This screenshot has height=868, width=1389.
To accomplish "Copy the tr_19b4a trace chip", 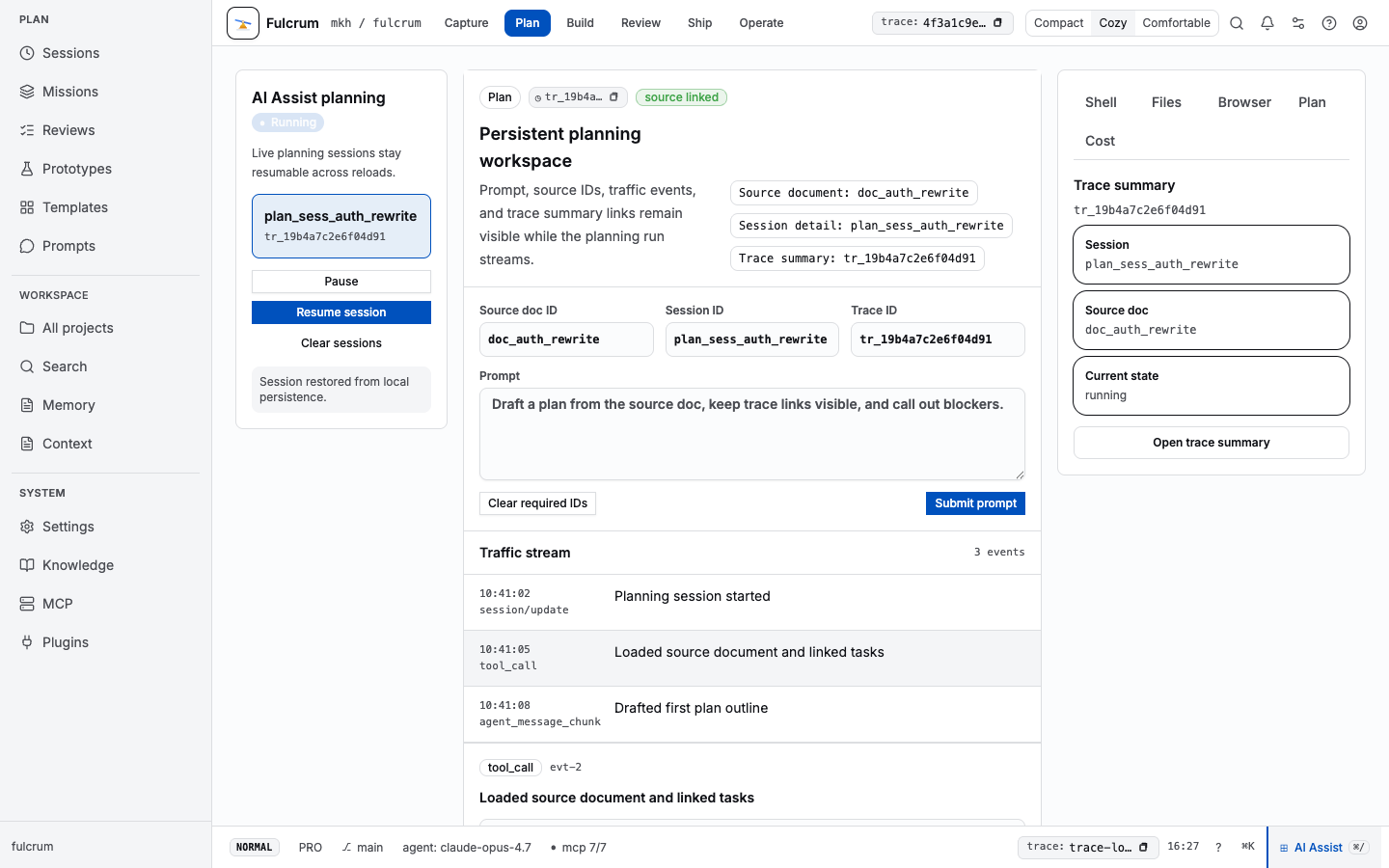I will [x=613, y=97].
